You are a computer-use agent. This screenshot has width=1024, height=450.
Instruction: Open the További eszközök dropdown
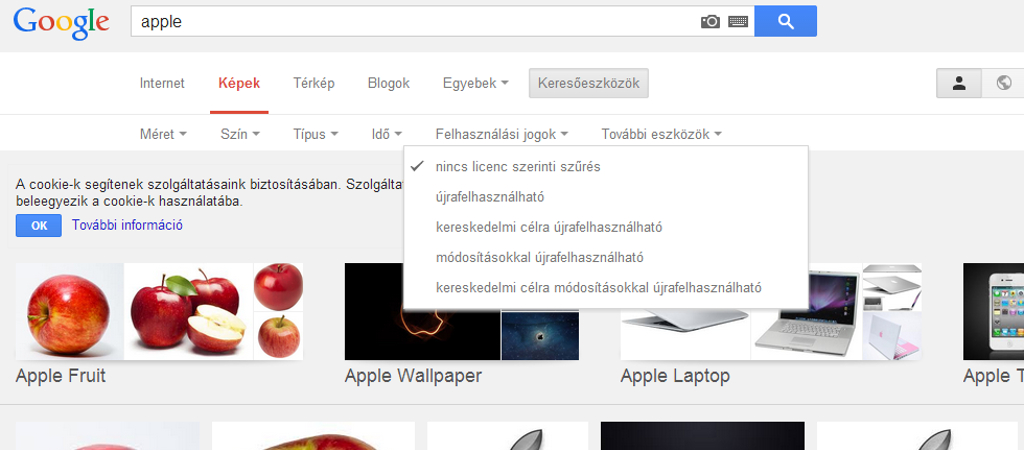tap(662, 135)
